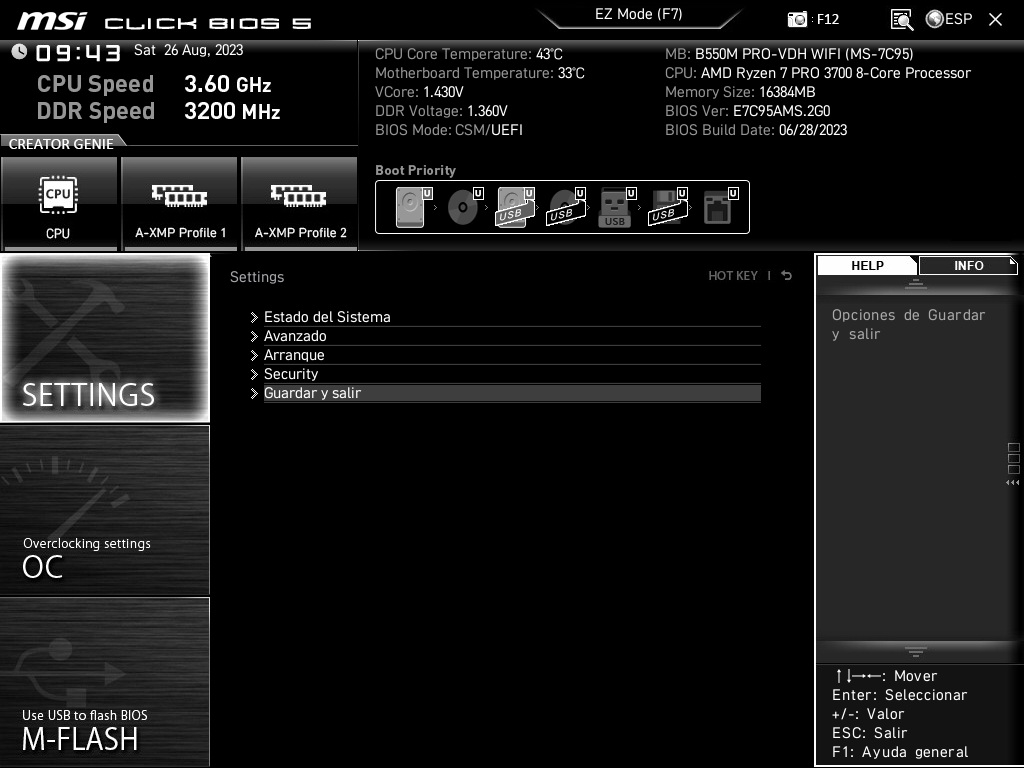Go back using the return arrow icon
Viewport: 1024px width, 768px height.
coord(787,276)
